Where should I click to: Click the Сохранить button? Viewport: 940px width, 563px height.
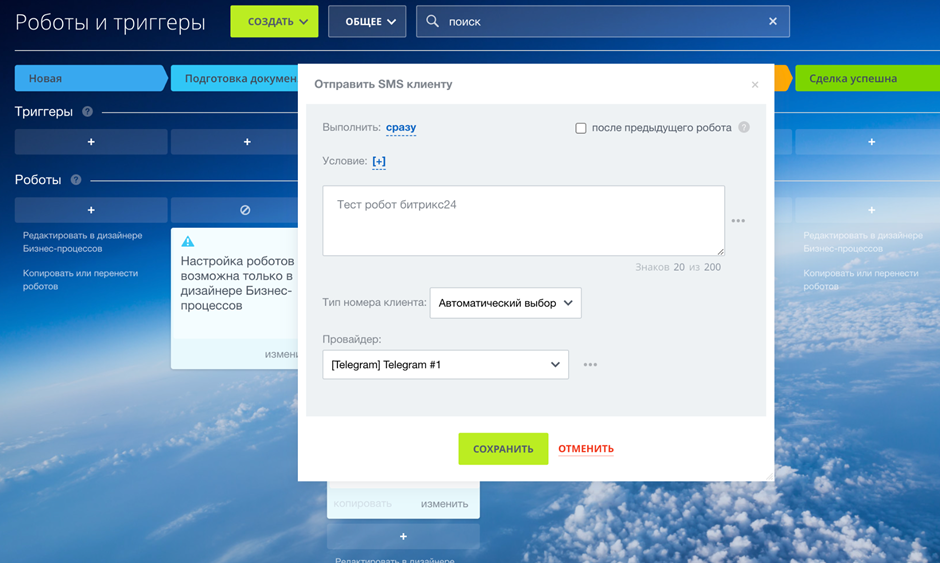click(503, 448)
